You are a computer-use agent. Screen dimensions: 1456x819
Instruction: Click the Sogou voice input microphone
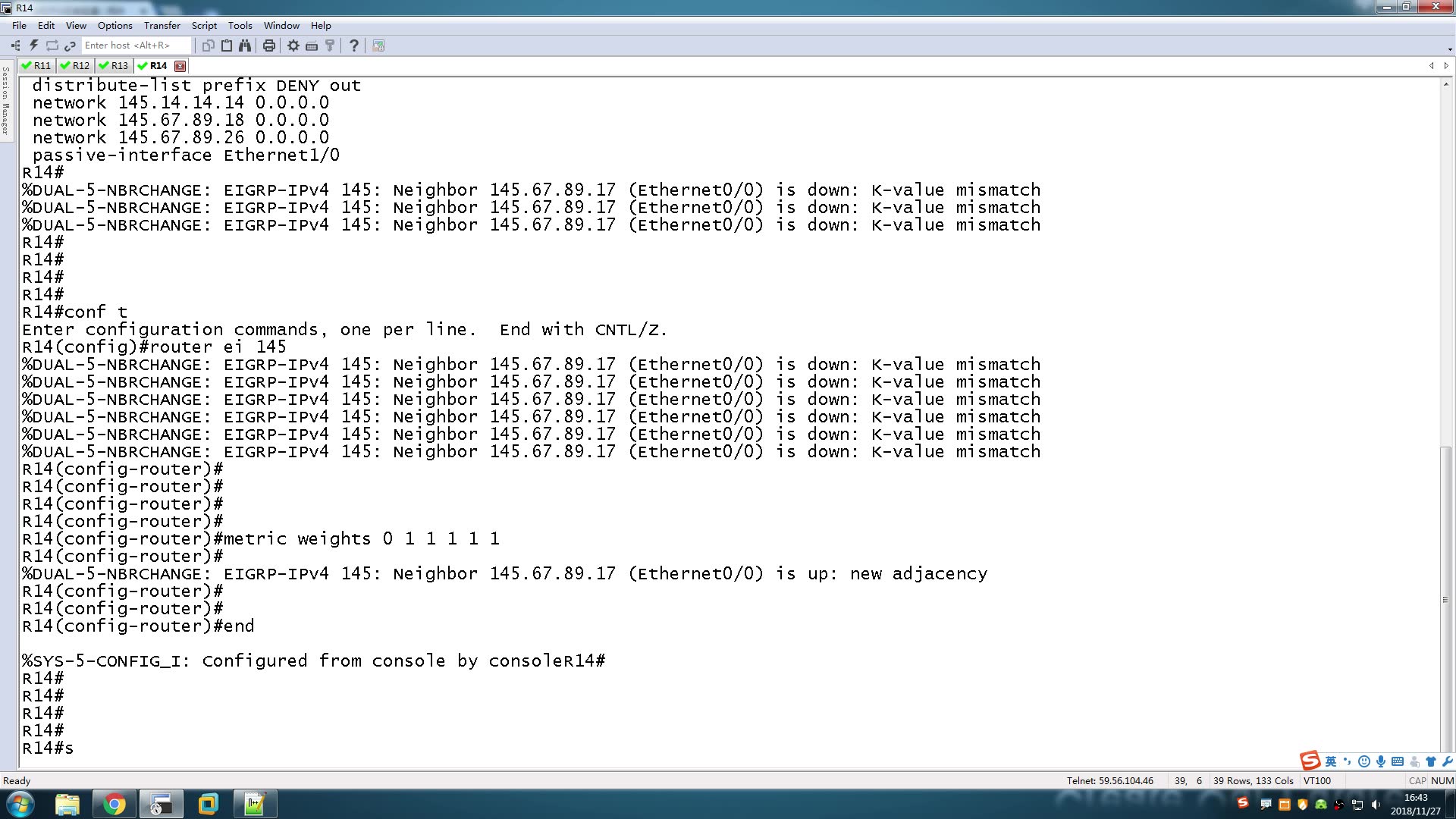[1381, 761]
